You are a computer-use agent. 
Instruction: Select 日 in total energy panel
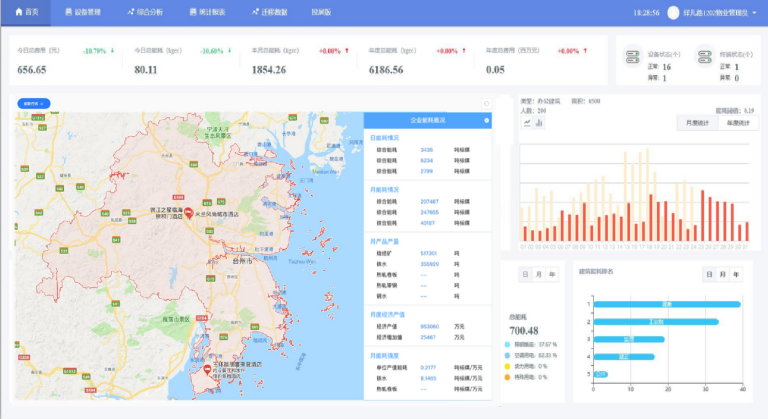tap(525, 274)
